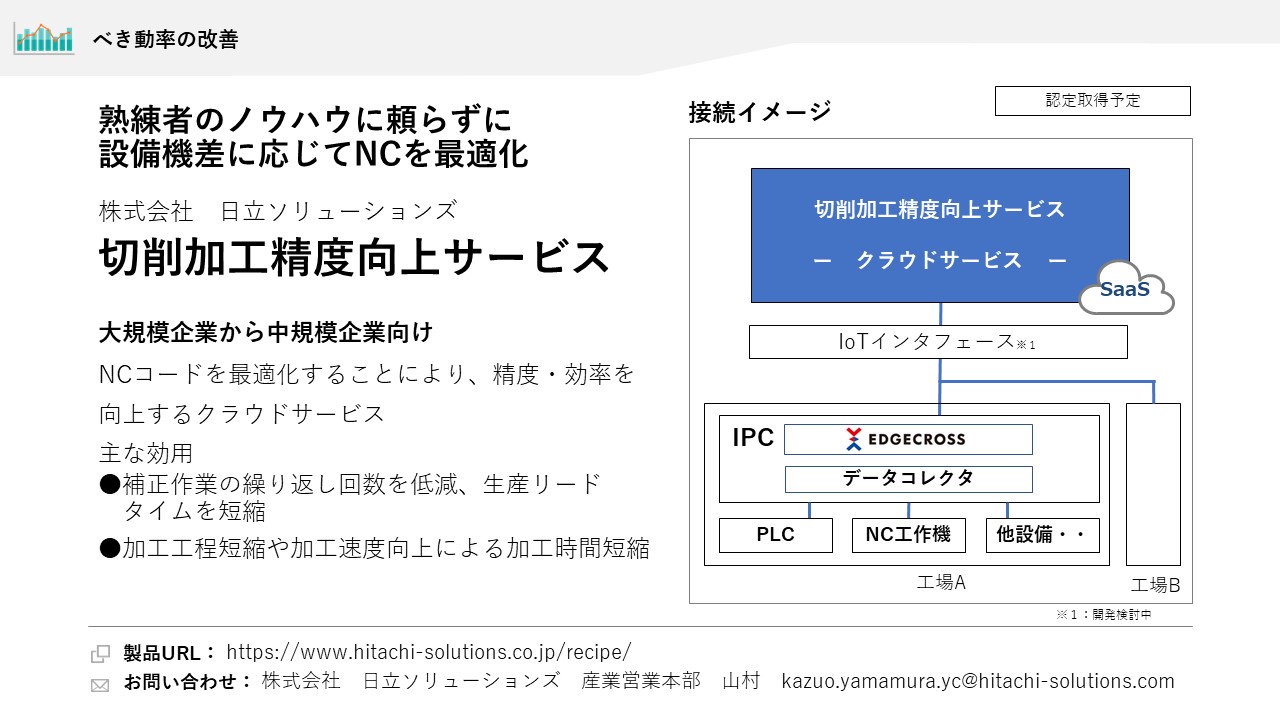Click the 加工工程短縮や加工速度向上 bullet

pos(375,548)
